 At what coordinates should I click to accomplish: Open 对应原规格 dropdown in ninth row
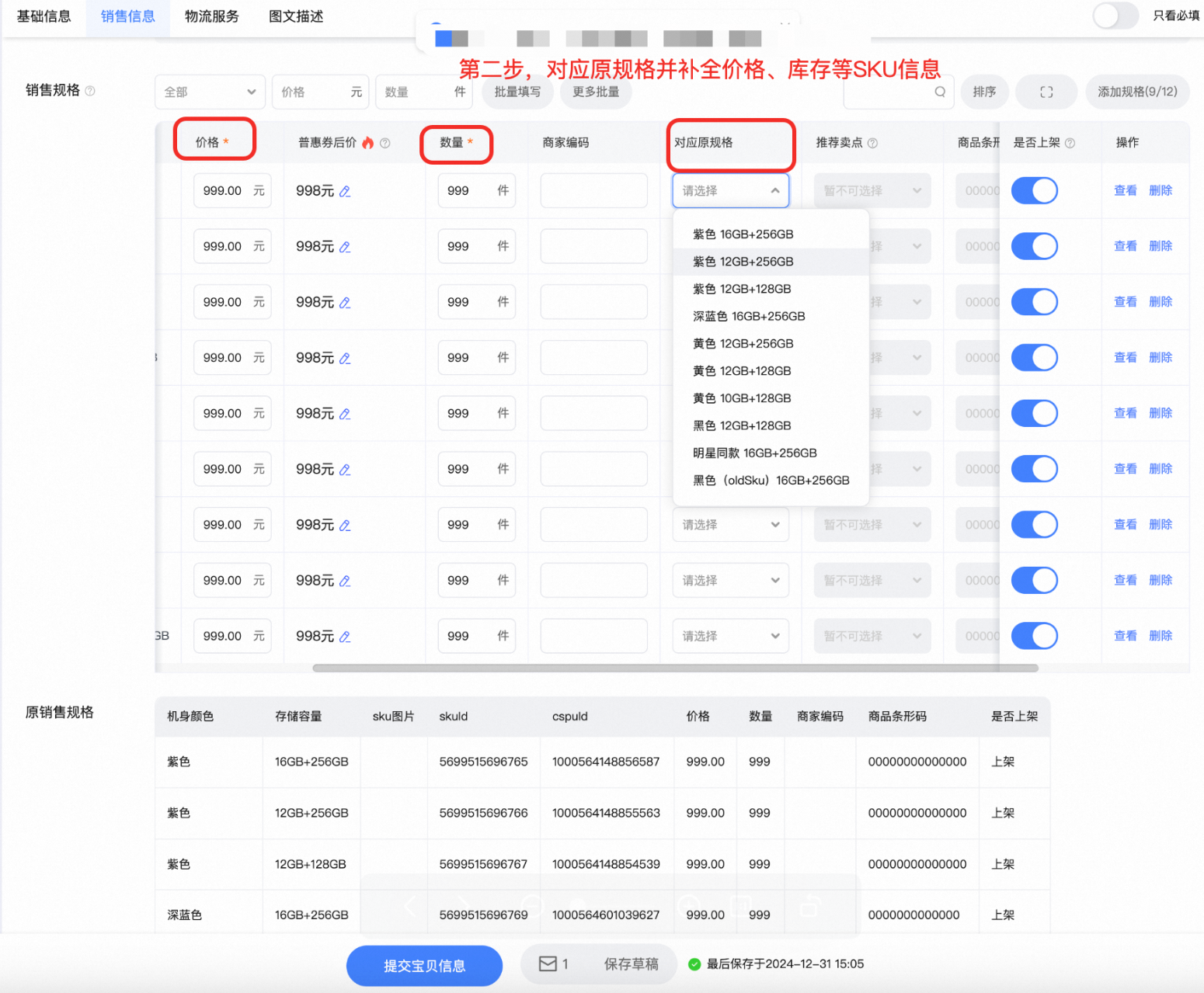(x=730, y=636)
